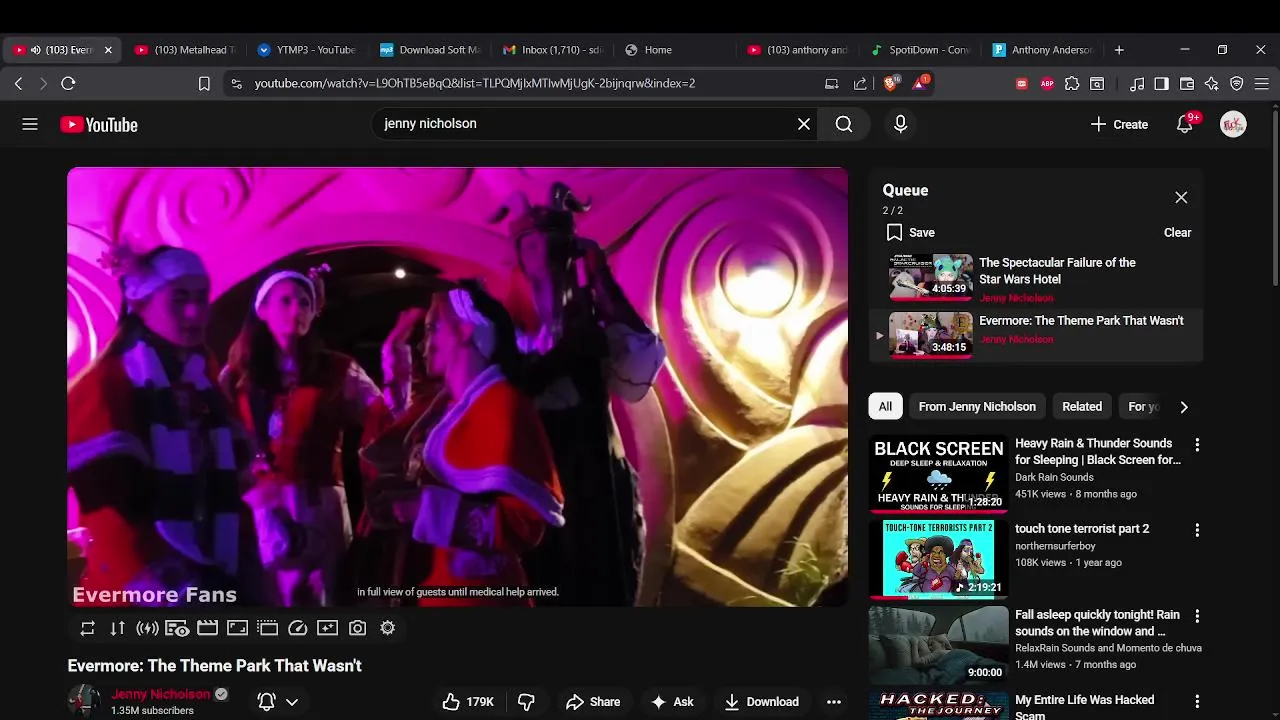This screenshot has width=1280, height=720.
Task: Click the magnifier search button
Action: coord(844,124)
